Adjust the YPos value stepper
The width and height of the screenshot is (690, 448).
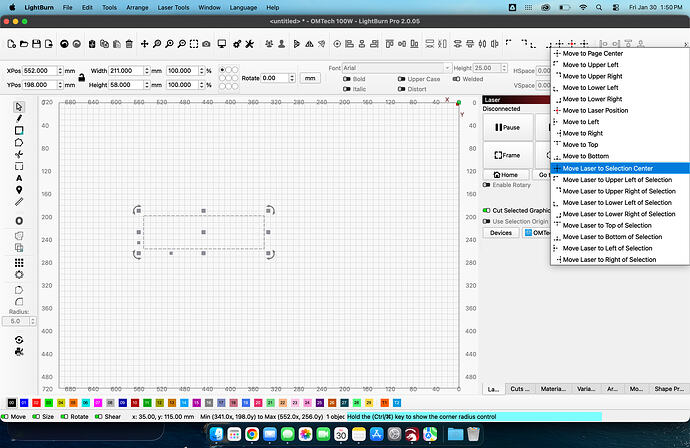point(60,84)
